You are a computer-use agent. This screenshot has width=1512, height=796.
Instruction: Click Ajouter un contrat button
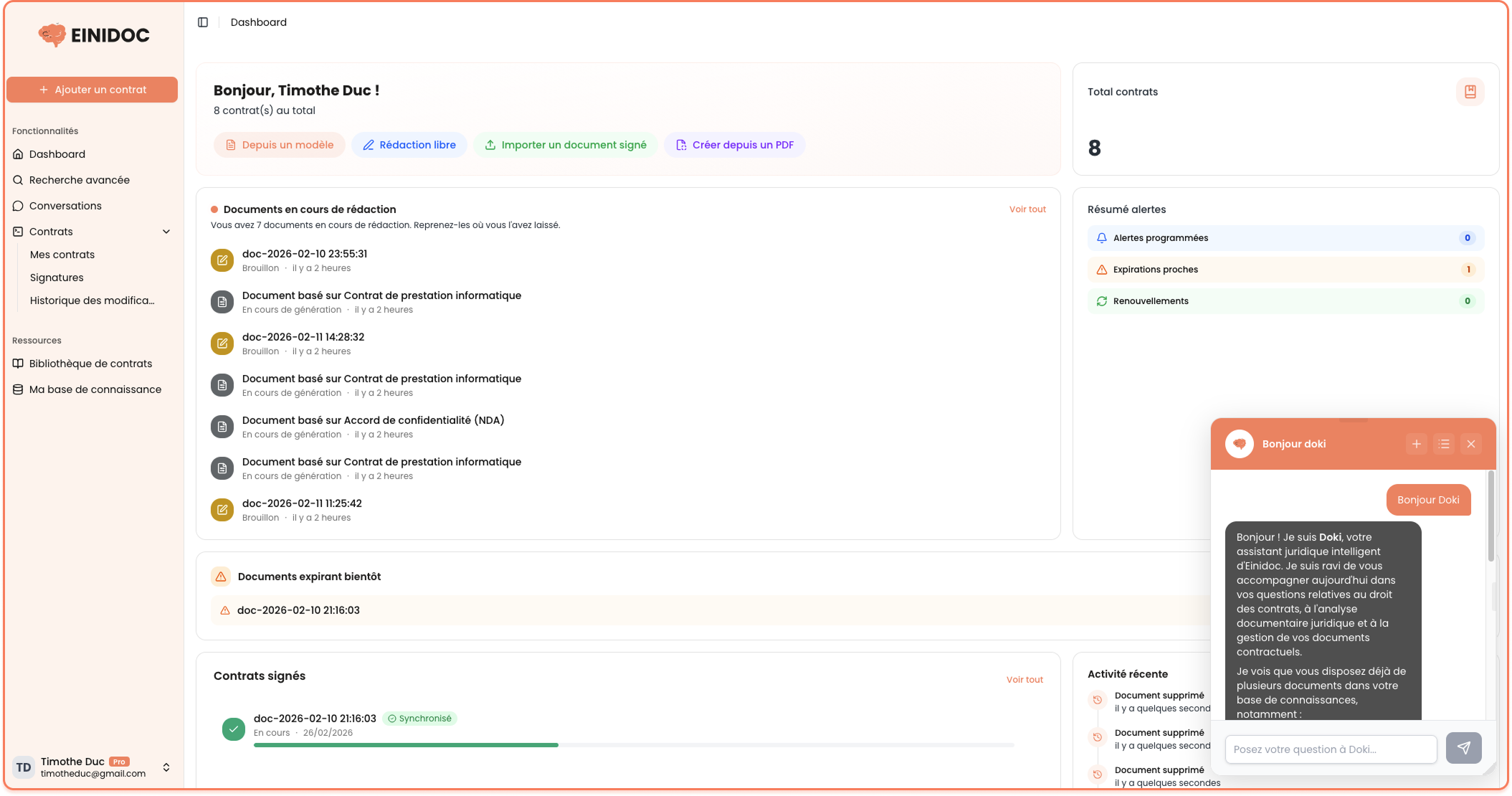pos(92,89)
